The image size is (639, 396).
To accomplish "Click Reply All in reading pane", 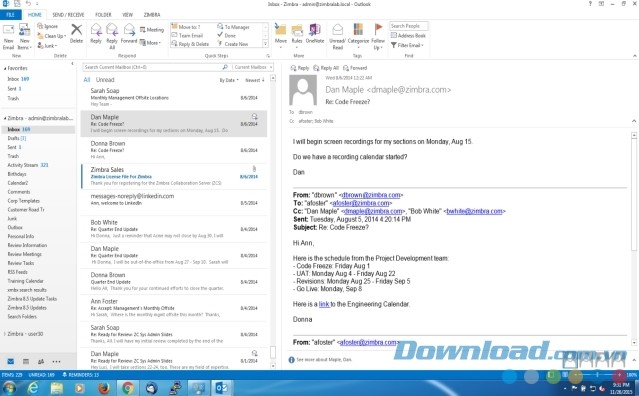I will (x=326, y=68).
